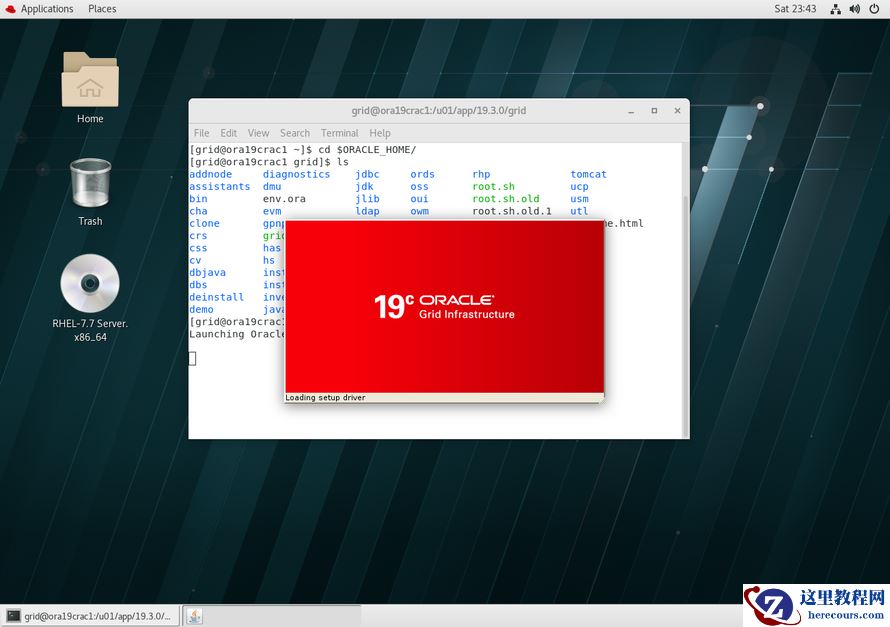Click the network connection tray icon

coord(835,9)
